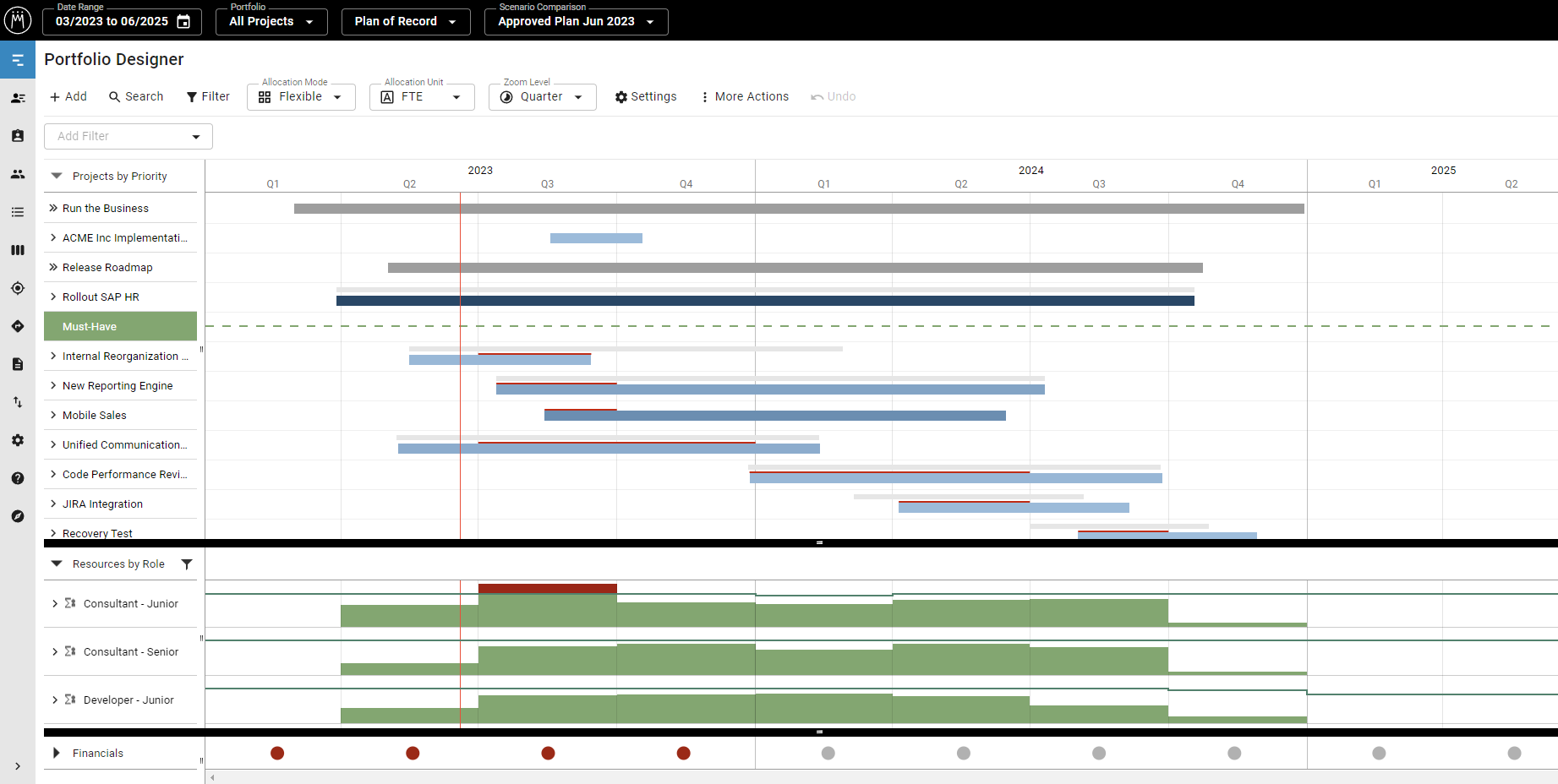Open the help question mark icon in sidebar
Viewport: 1558px width, 784px height.
[x=18, y=478]
